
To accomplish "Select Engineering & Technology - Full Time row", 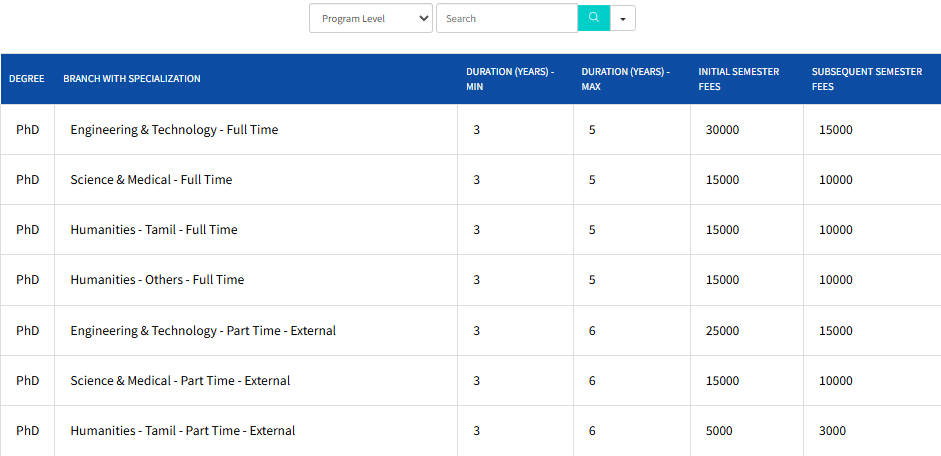I will point(174,130).
